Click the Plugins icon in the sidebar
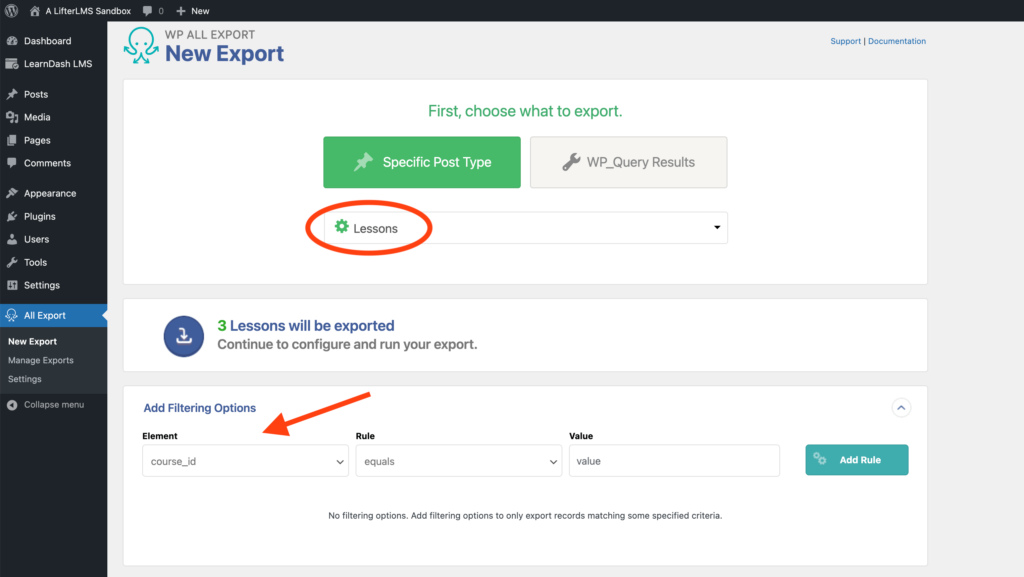This screenshot has height=577, width=1024. coord(12,216)
